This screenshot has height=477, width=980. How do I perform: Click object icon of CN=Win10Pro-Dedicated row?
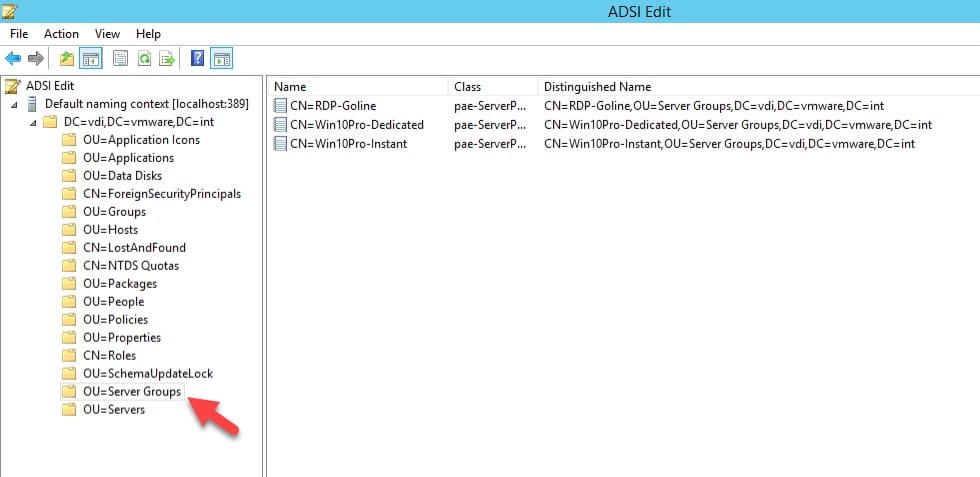[x=281, y=125]
